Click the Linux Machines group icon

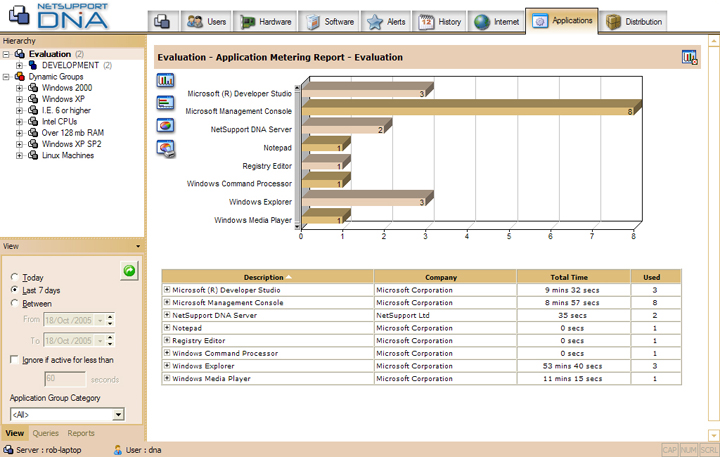tap(33, 155)
